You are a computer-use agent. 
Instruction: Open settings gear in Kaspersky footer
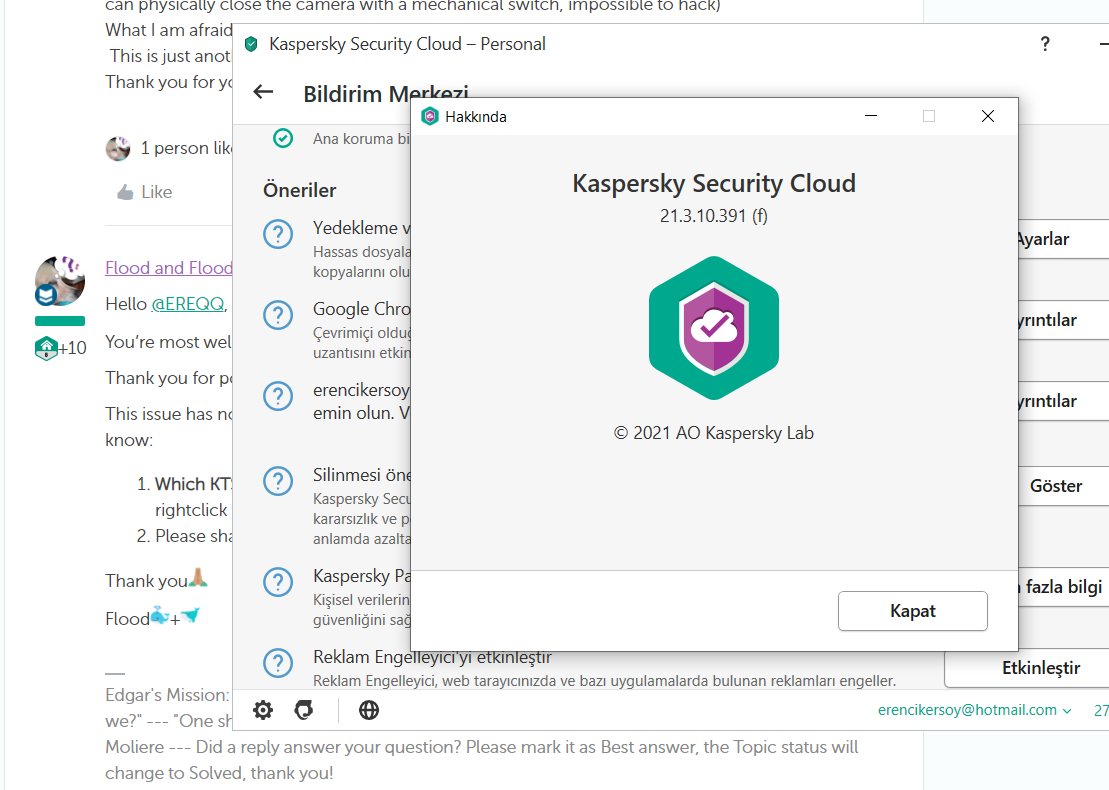click(x=263, y=710)
